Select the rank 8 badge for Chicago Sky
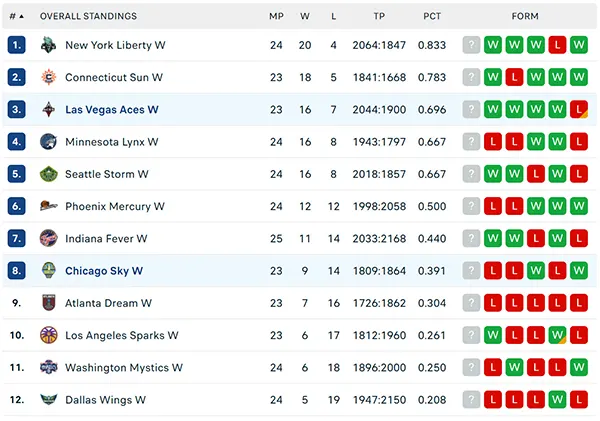This screenshot has height=421, width=600. coord(16,271)
